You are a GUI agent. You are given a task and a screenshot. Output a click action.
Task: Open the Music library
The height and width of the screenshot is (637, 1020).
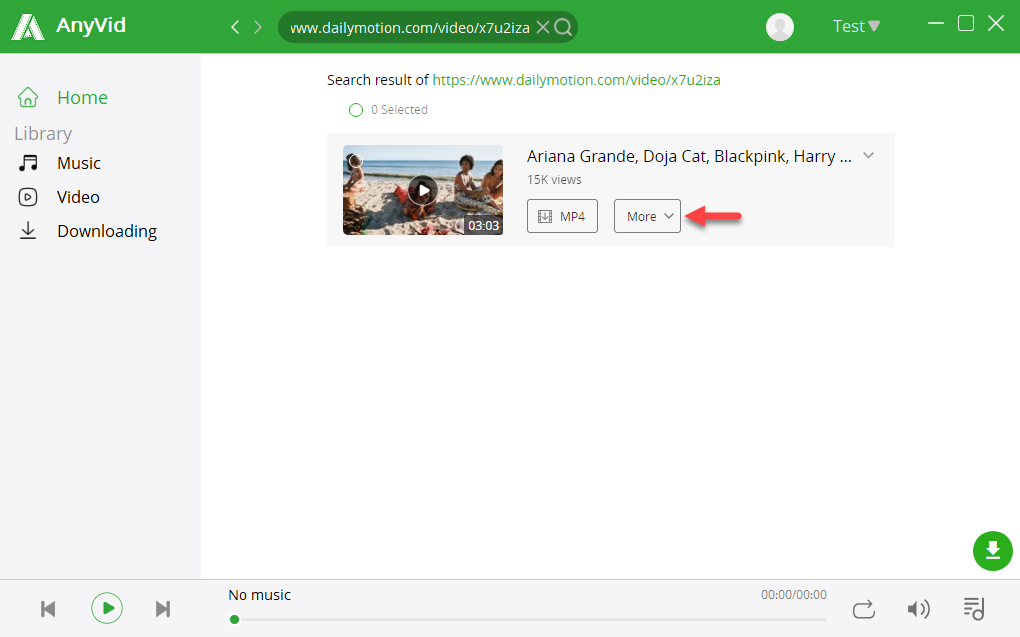(79, 163)
